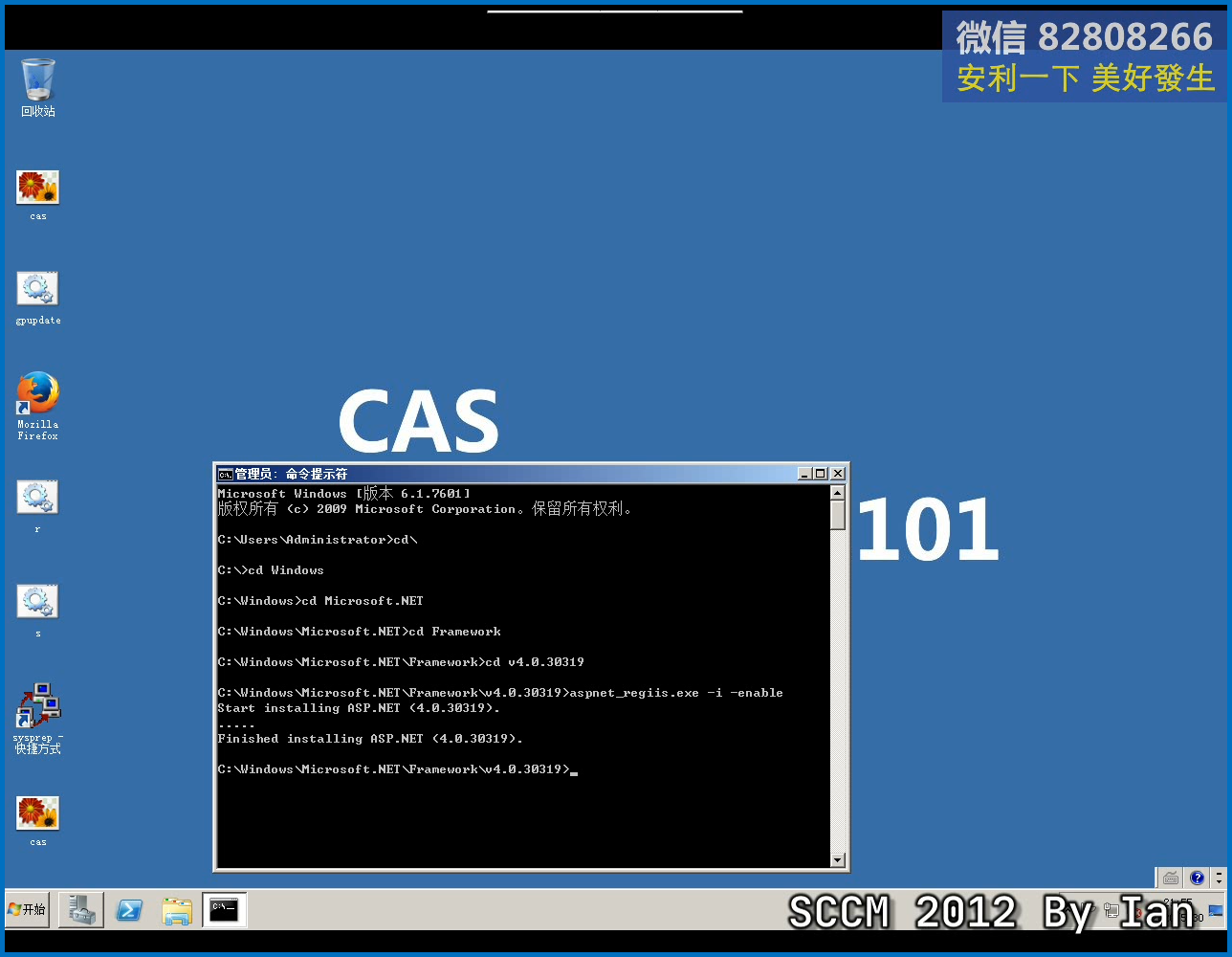Close the Command Prompt window

coord(838,474)
